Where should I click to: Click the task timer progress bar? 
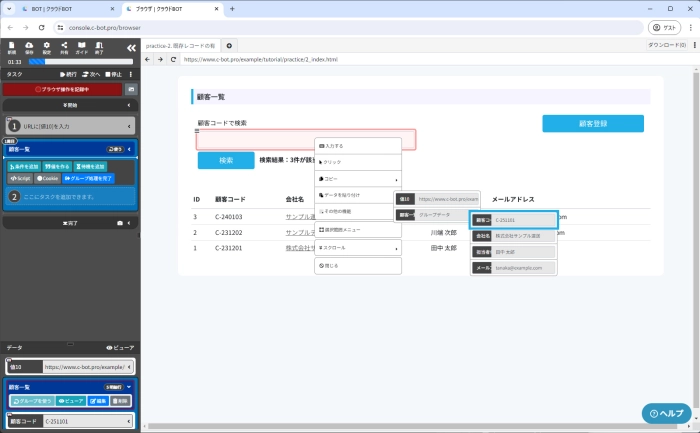coord(80,61)
